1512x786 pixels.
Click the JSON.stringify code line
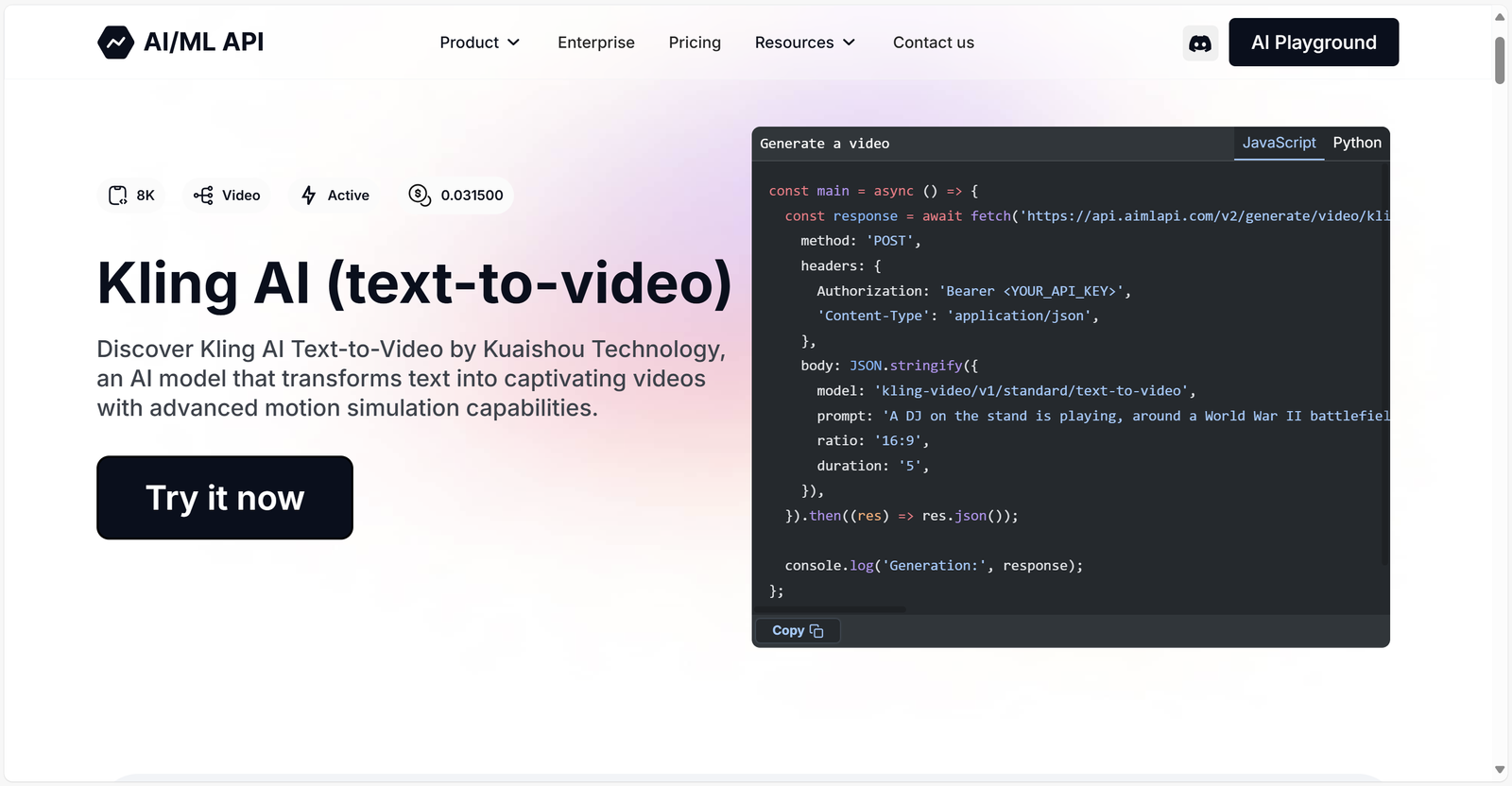pyautogui.click(x=889, y=366)
